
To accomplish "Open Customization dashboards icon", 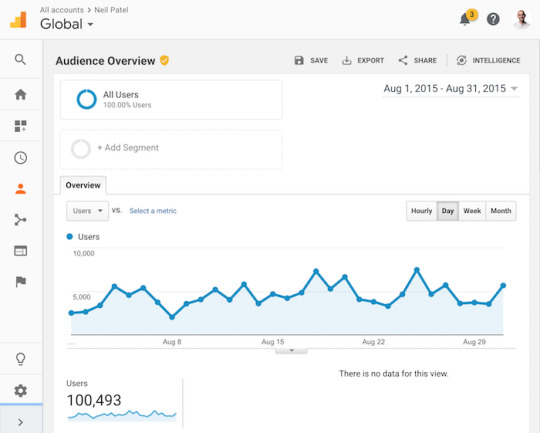I will pyautogui.click(x=20, y=126).
